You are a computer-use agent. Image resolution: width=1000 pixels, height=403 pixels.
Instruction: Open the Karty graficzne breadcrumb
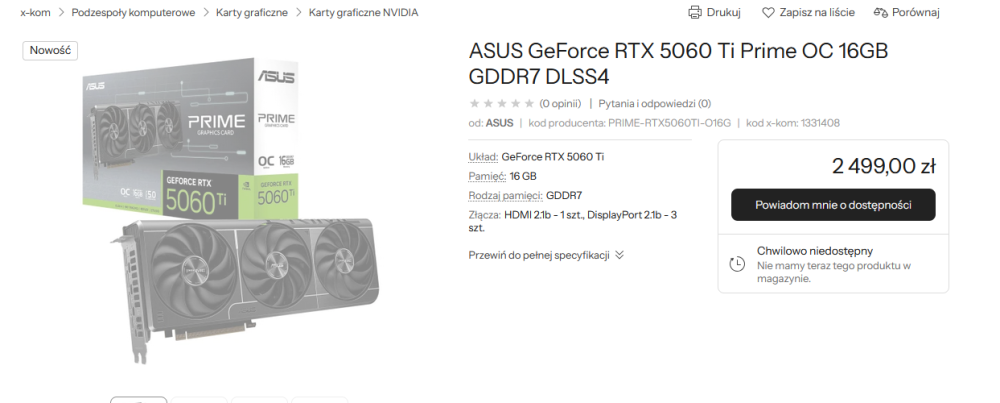[x=252, y=12]
